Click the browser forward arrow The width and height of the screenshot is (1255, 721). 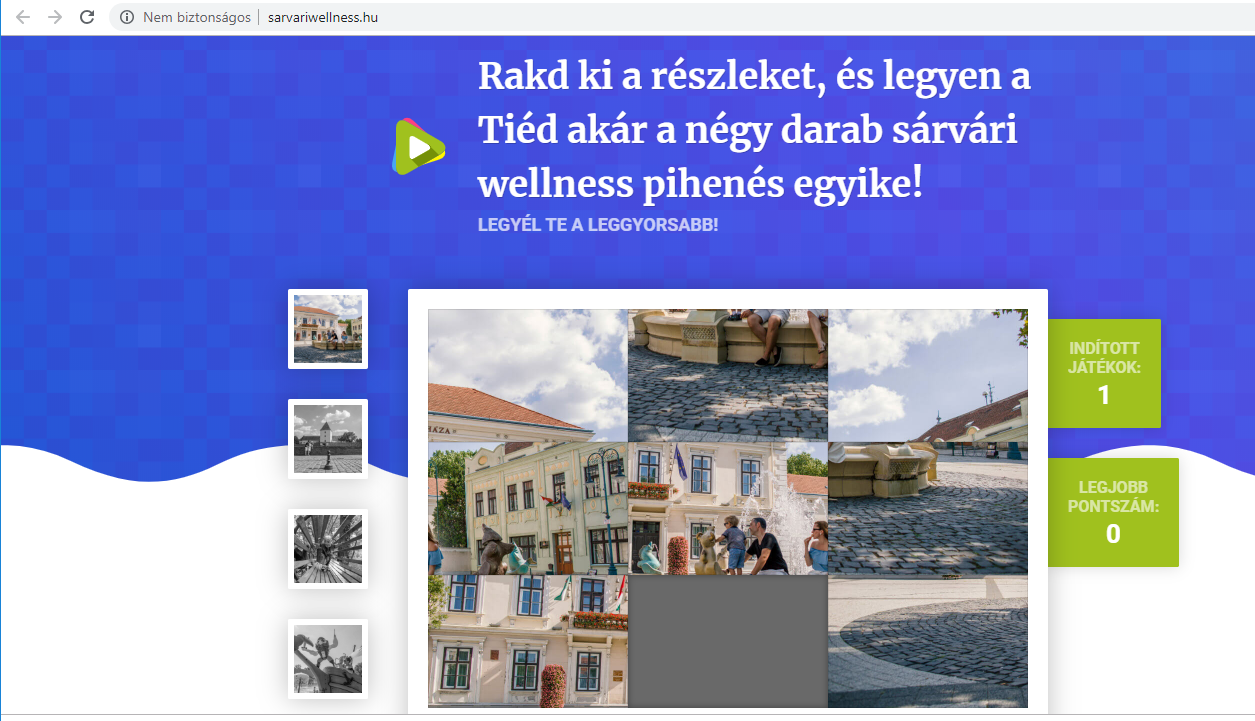tap(55, 17)
